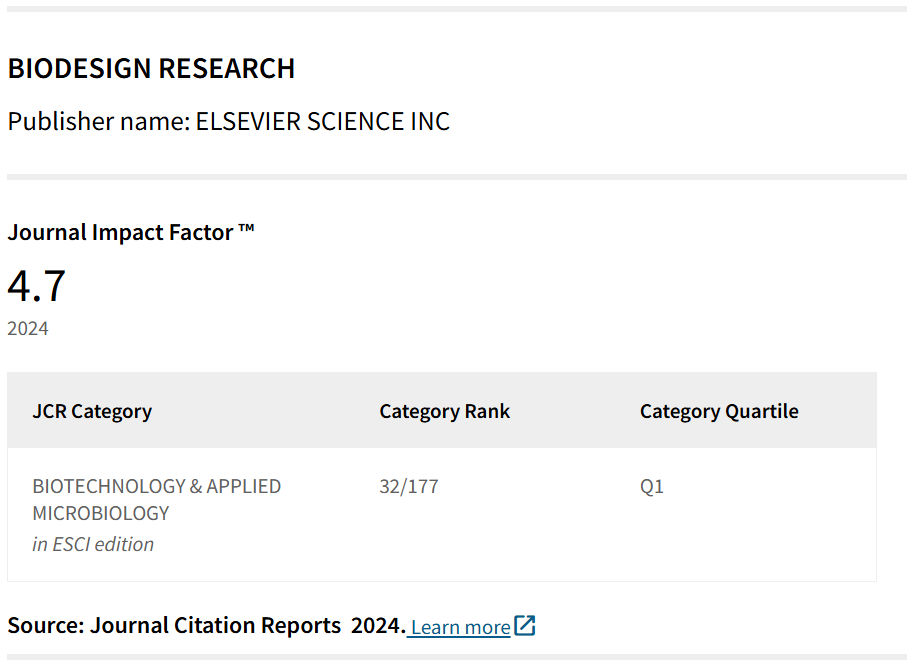This screenshot has height=664, width=913.
Task: Click the words 'Publisher name:' label
Action: point(97,121)
